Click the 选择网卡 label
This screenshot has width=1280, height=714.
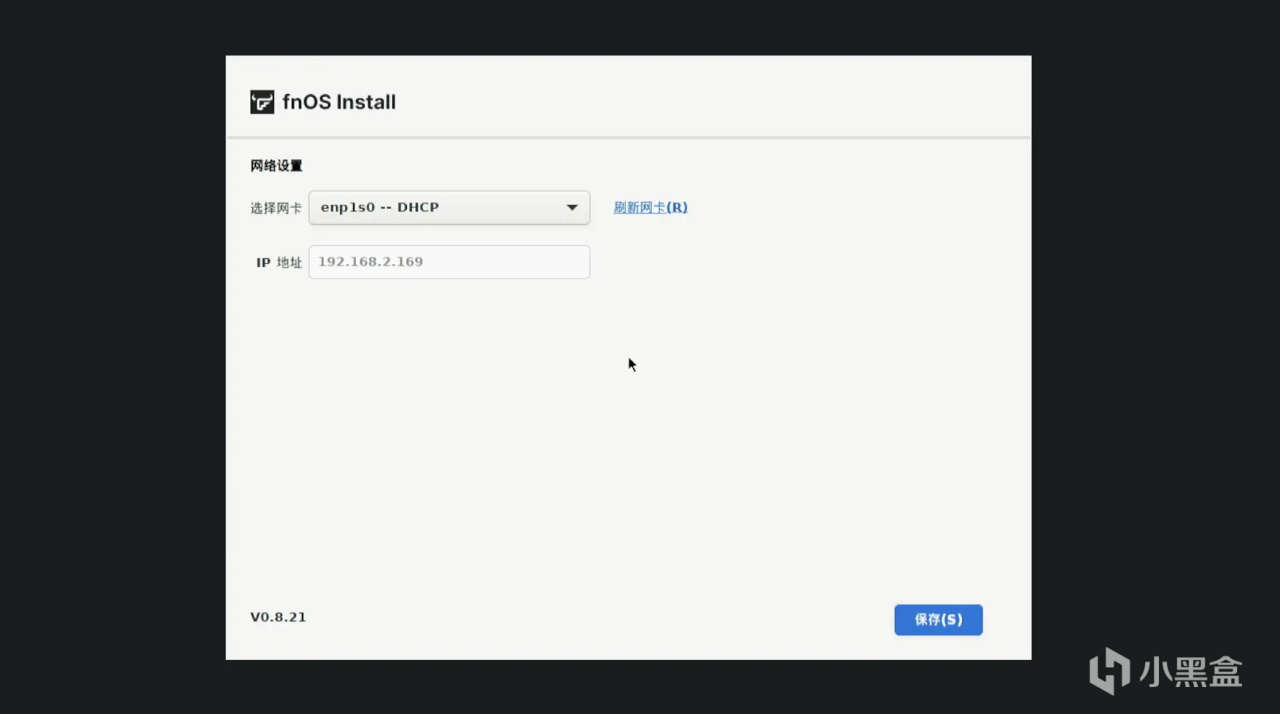[276, 208]
